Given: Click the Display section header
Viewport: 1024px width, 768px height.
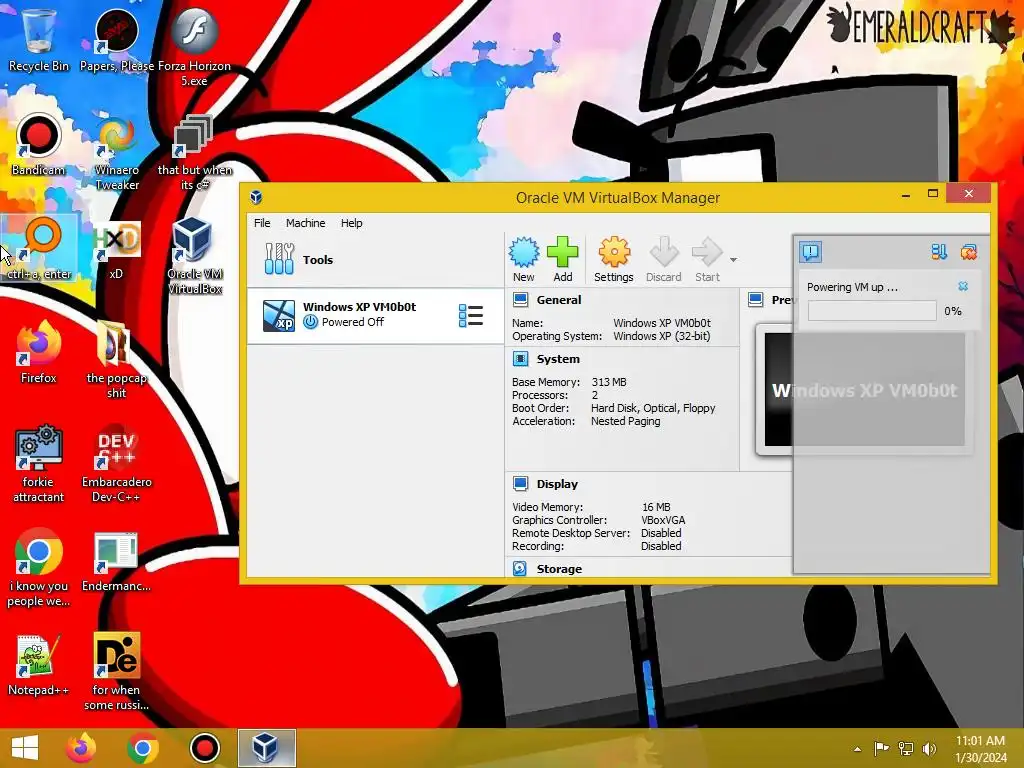Looking at the screenshot, I should pos(557,484).
